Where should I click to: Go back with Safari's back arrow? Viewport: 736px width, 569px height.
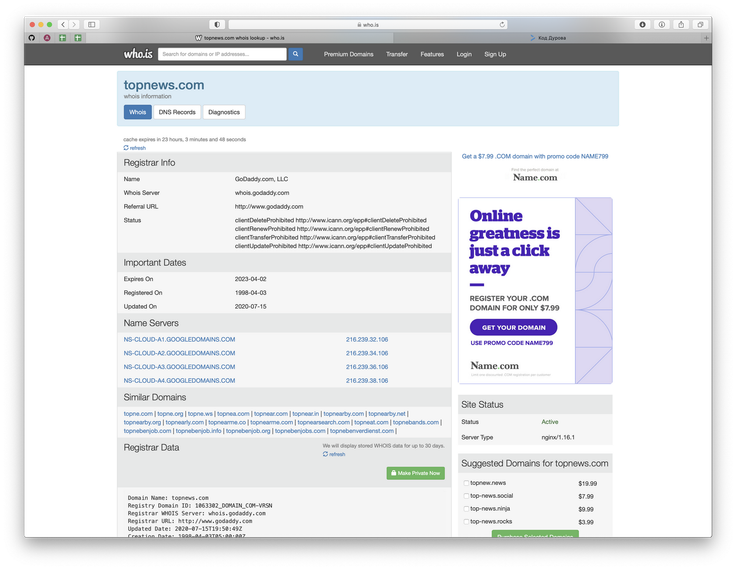63,24
